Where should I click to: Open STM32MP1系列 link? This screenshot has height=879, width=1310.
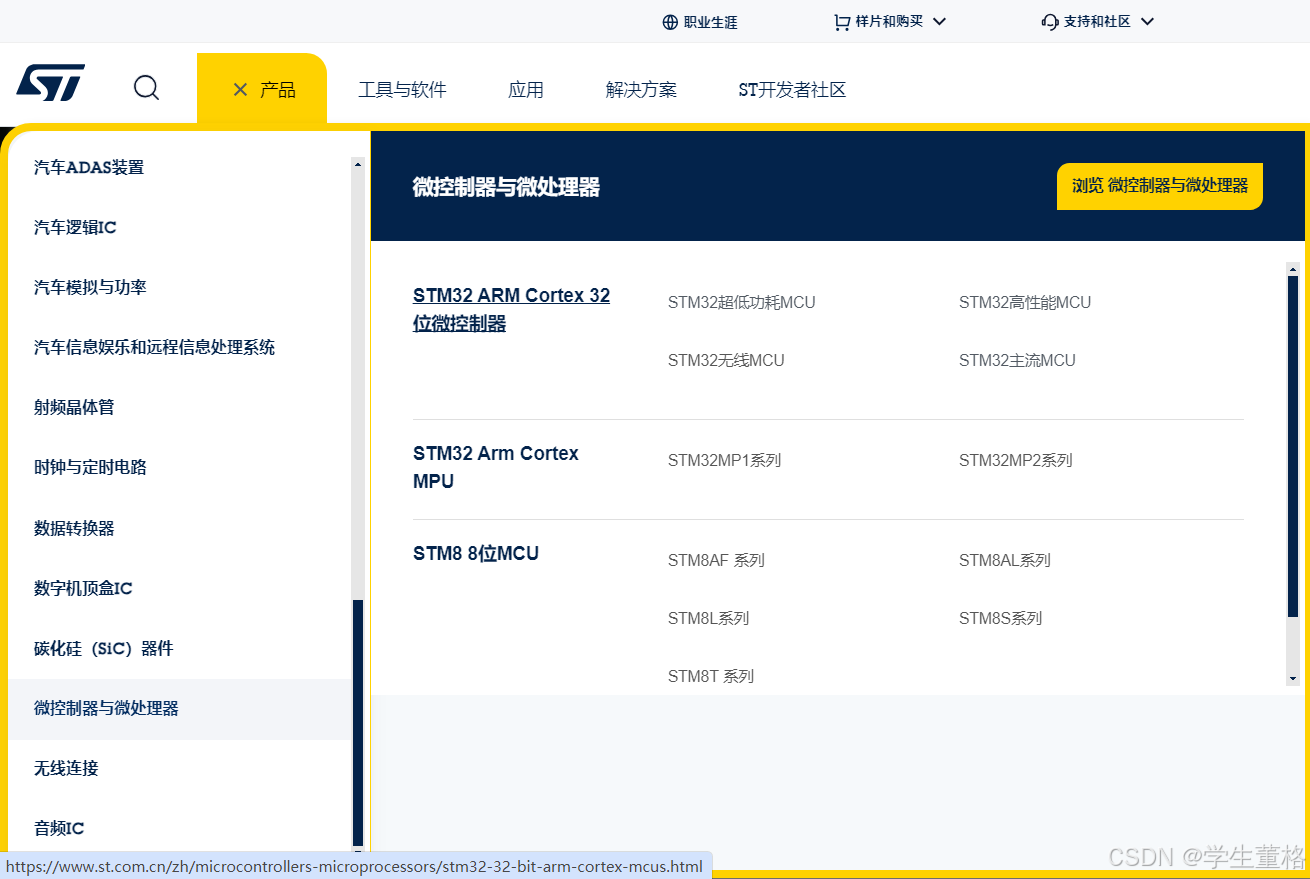pyautogui.click(x=724, y=460)
